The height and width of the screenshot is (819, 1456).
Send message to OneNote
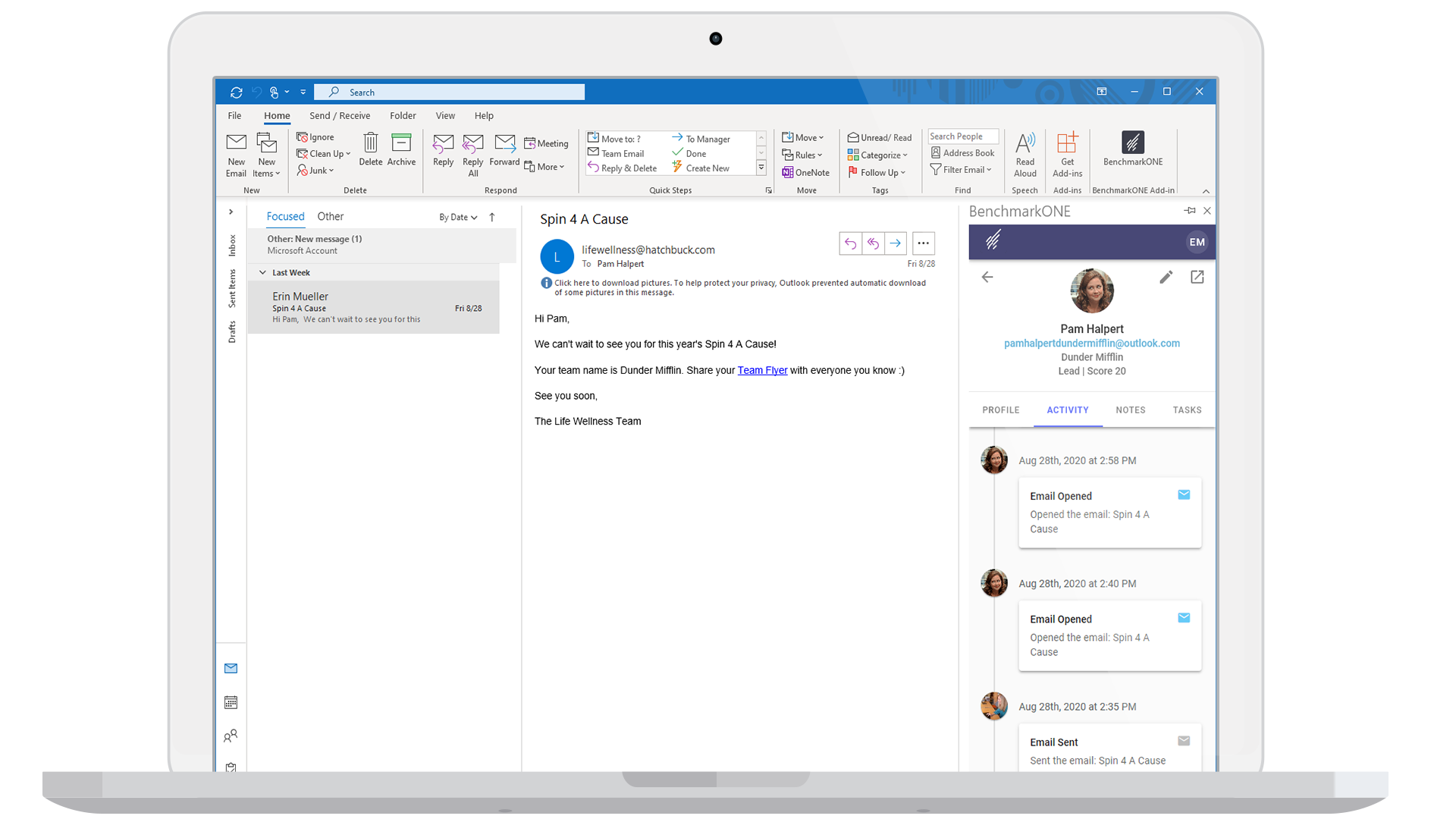pos(806,172)
